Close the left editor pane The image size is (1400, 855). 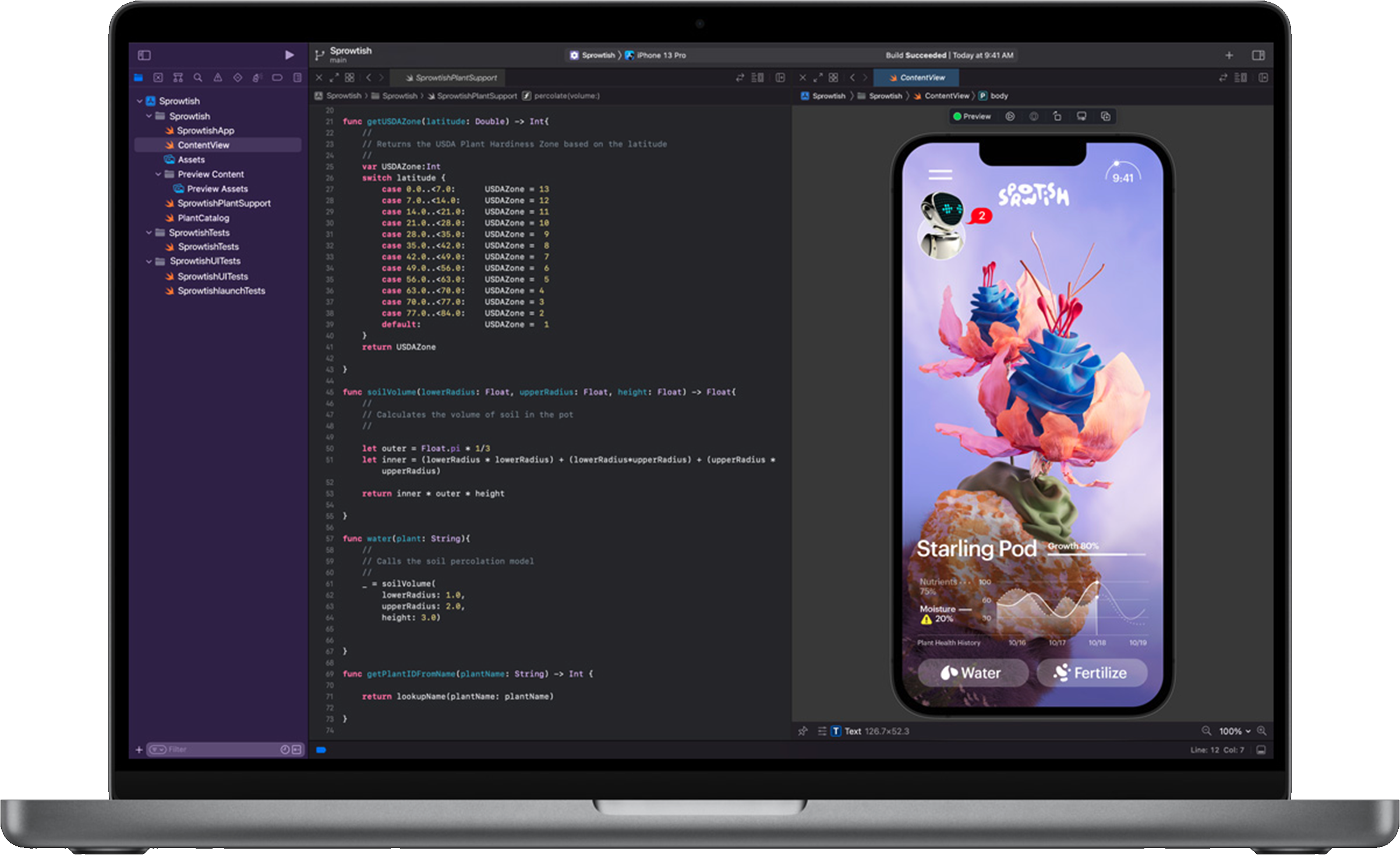[x=319, y=77]
